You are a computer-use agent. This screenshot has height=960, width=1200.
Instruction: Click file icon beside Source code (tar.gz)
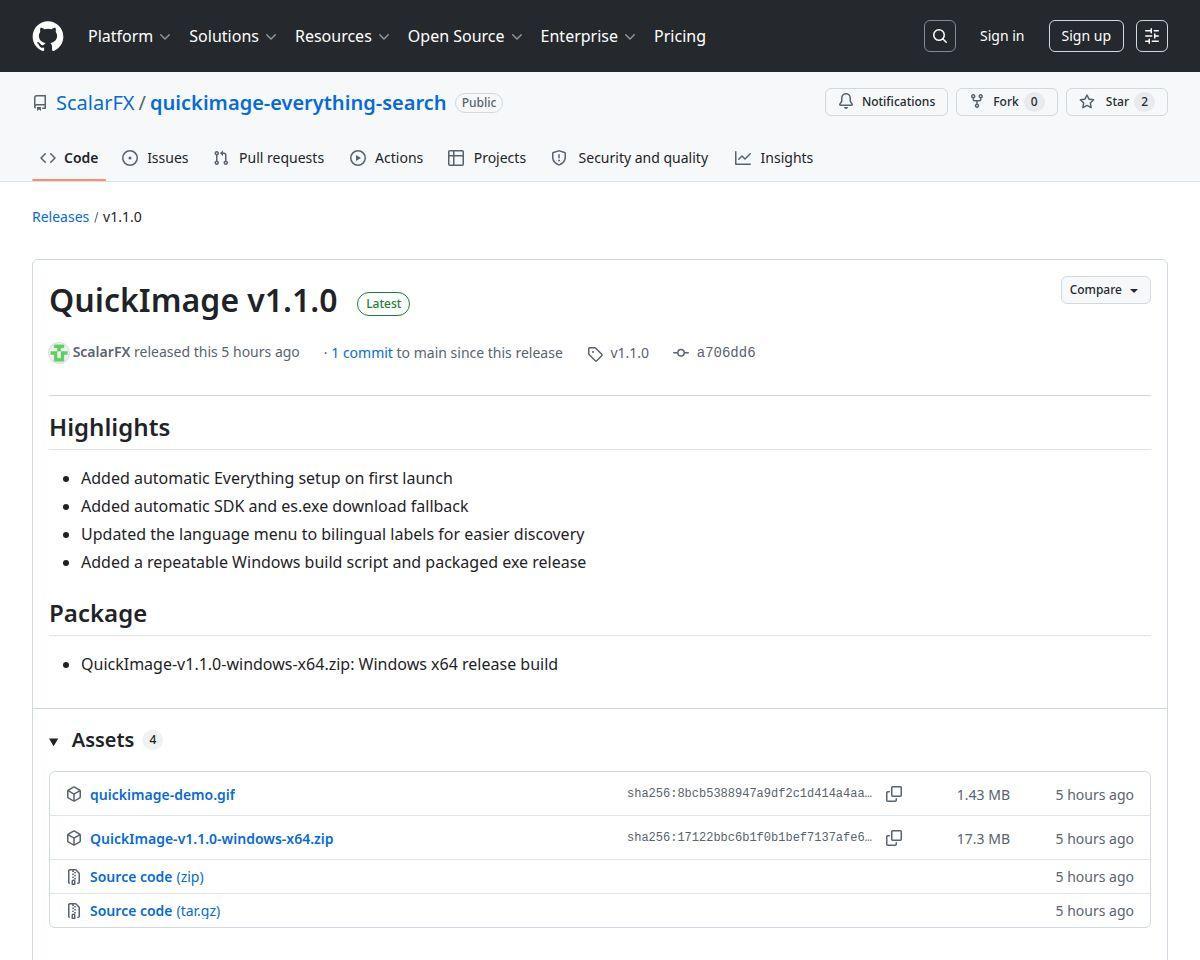(74, 911)
